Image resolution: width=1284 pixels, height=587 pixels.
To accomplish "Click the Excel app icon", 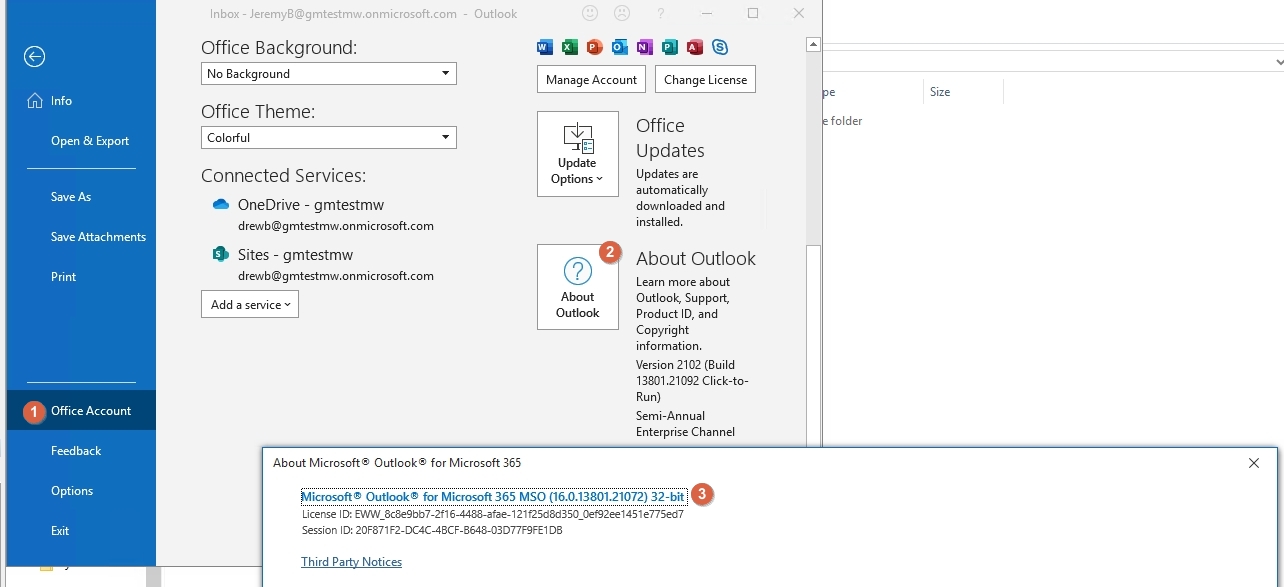I will 570,47.
